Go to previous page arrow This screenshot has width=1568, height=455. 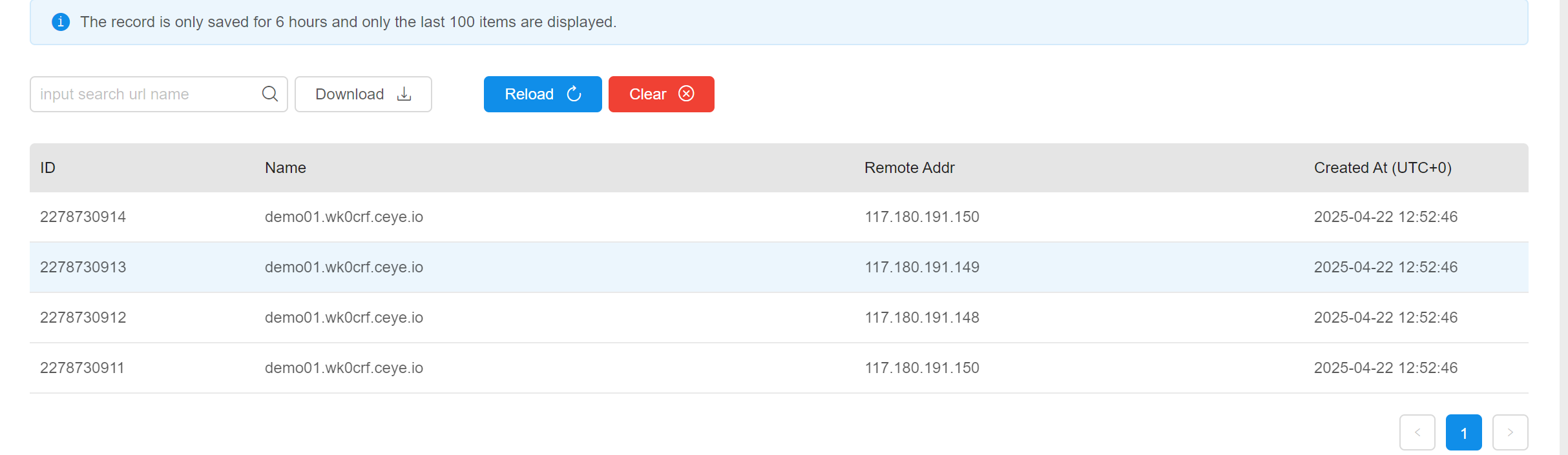click(1417, 432)
